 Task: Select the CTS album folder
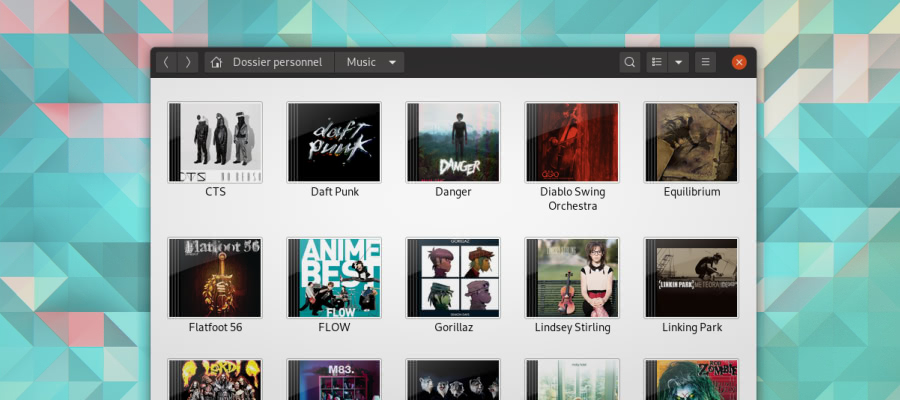pyautogui.click(x=215, y=142)
